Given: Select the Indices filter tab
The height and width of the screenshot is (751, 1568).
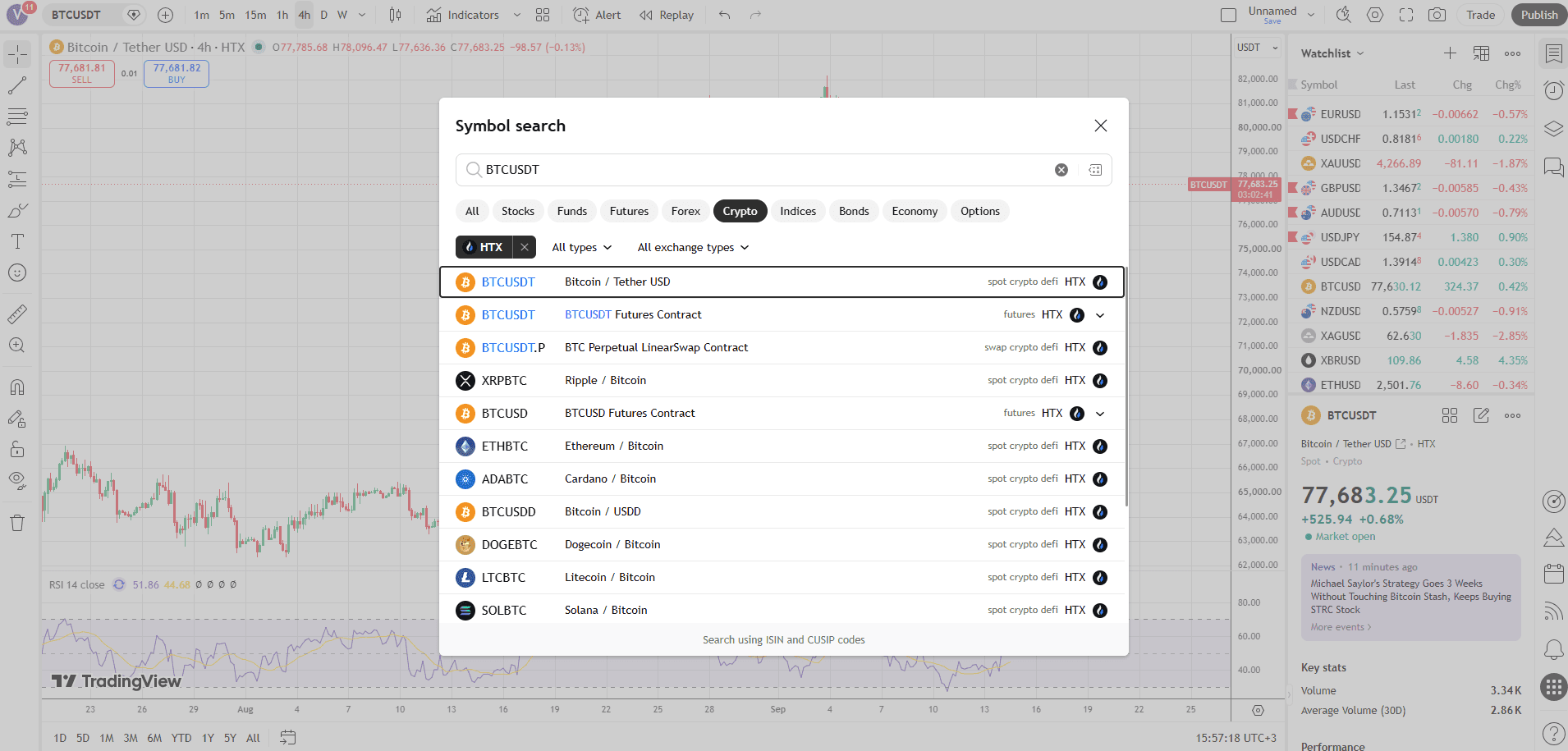Looking at the screenshot, I should [798, 211].
